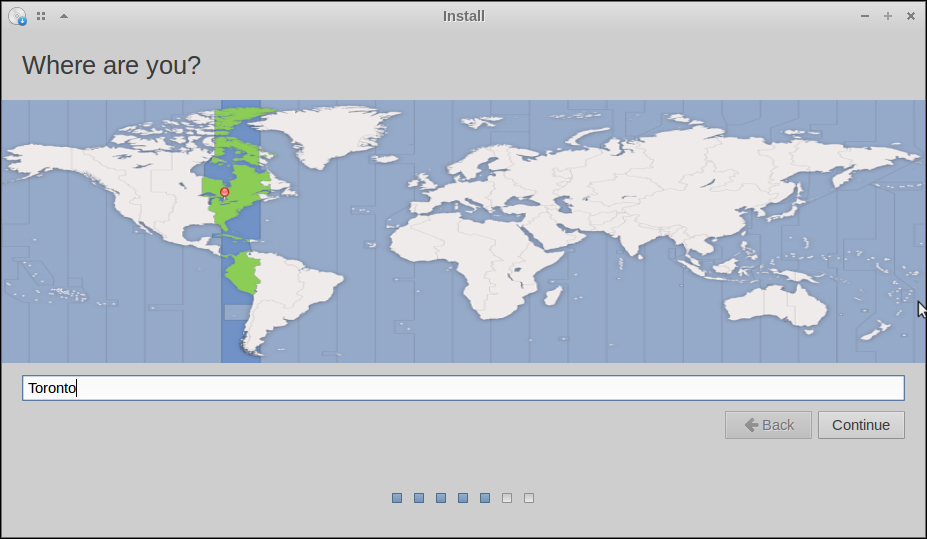Screen dimensions: 927x539
Task: Minimize the Install window
Action: coord(865,16)
